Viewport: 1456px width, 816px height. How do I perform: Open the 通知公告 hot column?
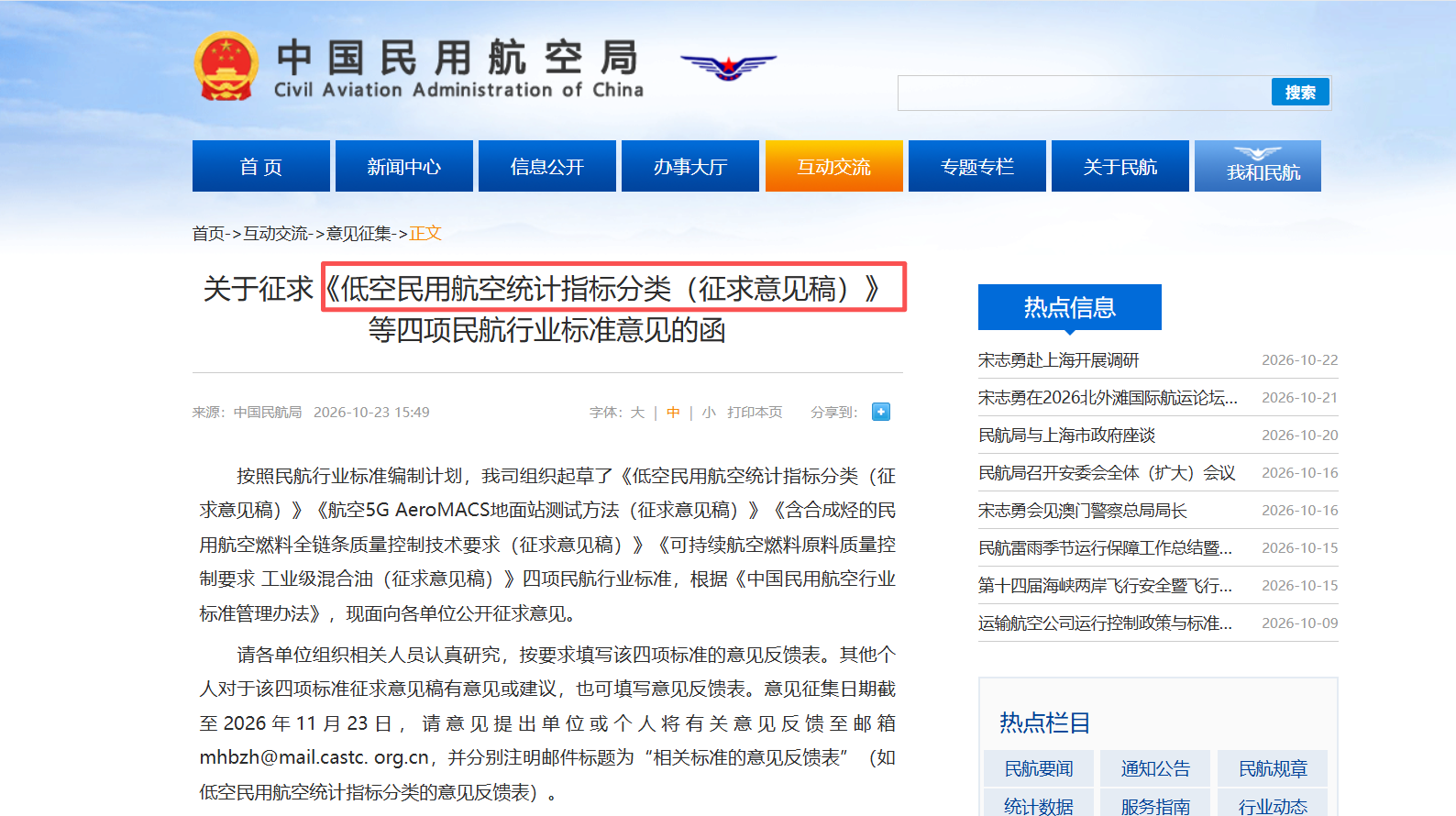point(1155,768)
